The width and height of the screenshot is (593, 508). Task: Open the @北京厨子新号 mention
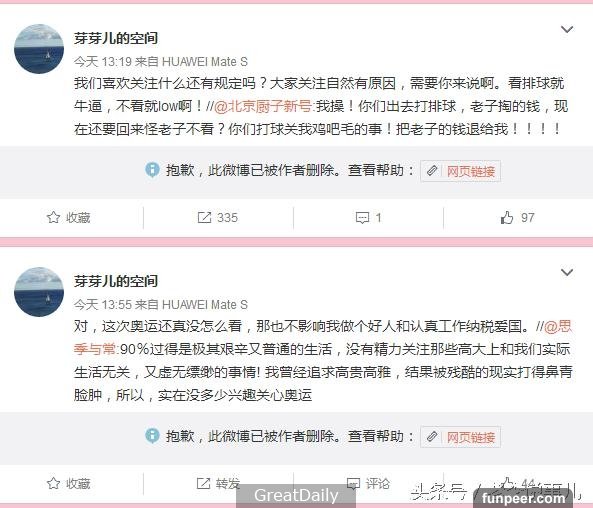click(x=263, y=106)
